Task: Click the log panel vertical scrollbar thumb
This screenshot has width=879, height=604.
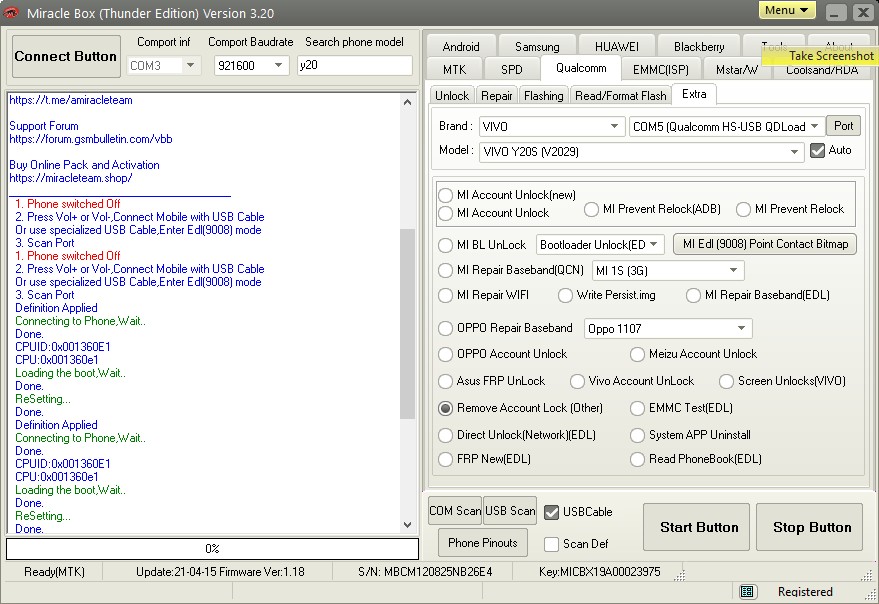Action: pos(408,324)
